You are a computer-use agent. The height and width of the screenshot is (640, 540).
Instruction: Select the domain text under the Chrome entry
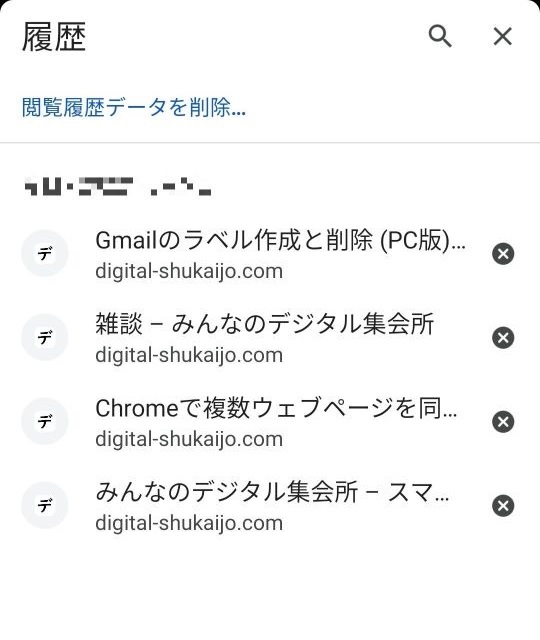point(189,439)
